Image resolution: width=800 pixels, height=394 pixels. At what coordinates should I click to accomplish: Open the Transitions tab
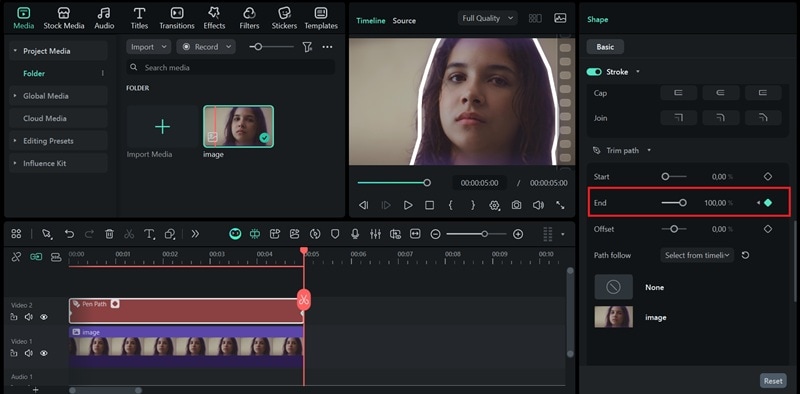[x=177, y=18]
